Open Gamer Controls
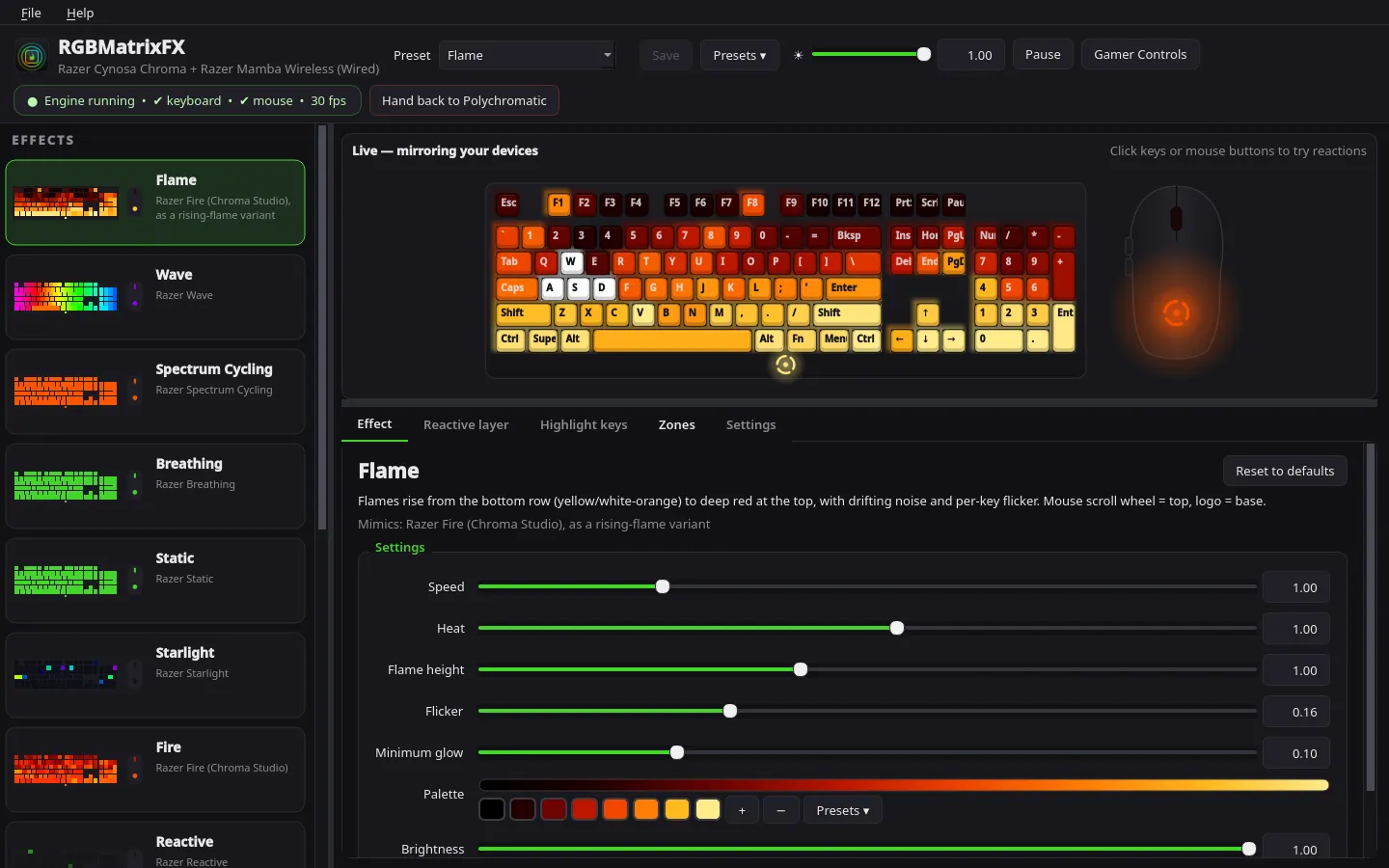Screen dimensions: 1389x868 pyautogui.click(x=1140, y=54)
